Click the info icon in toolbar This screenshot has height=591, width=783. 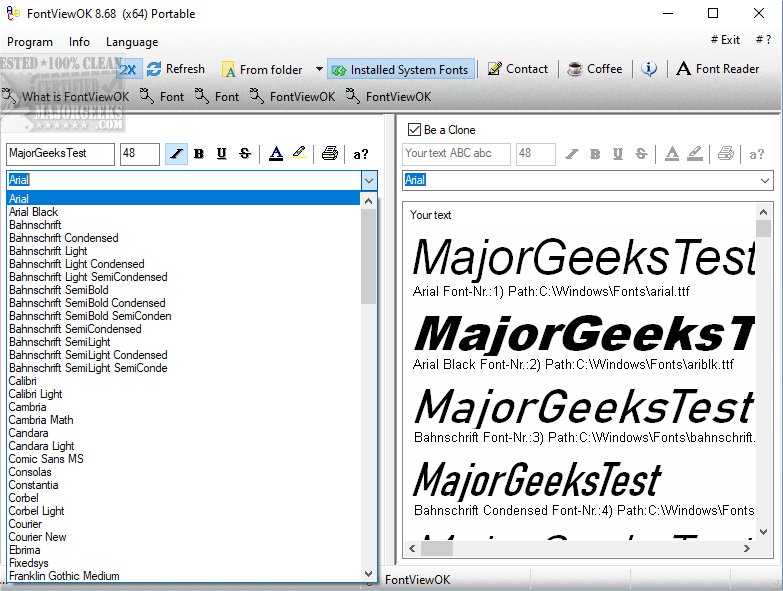point(650,69)
